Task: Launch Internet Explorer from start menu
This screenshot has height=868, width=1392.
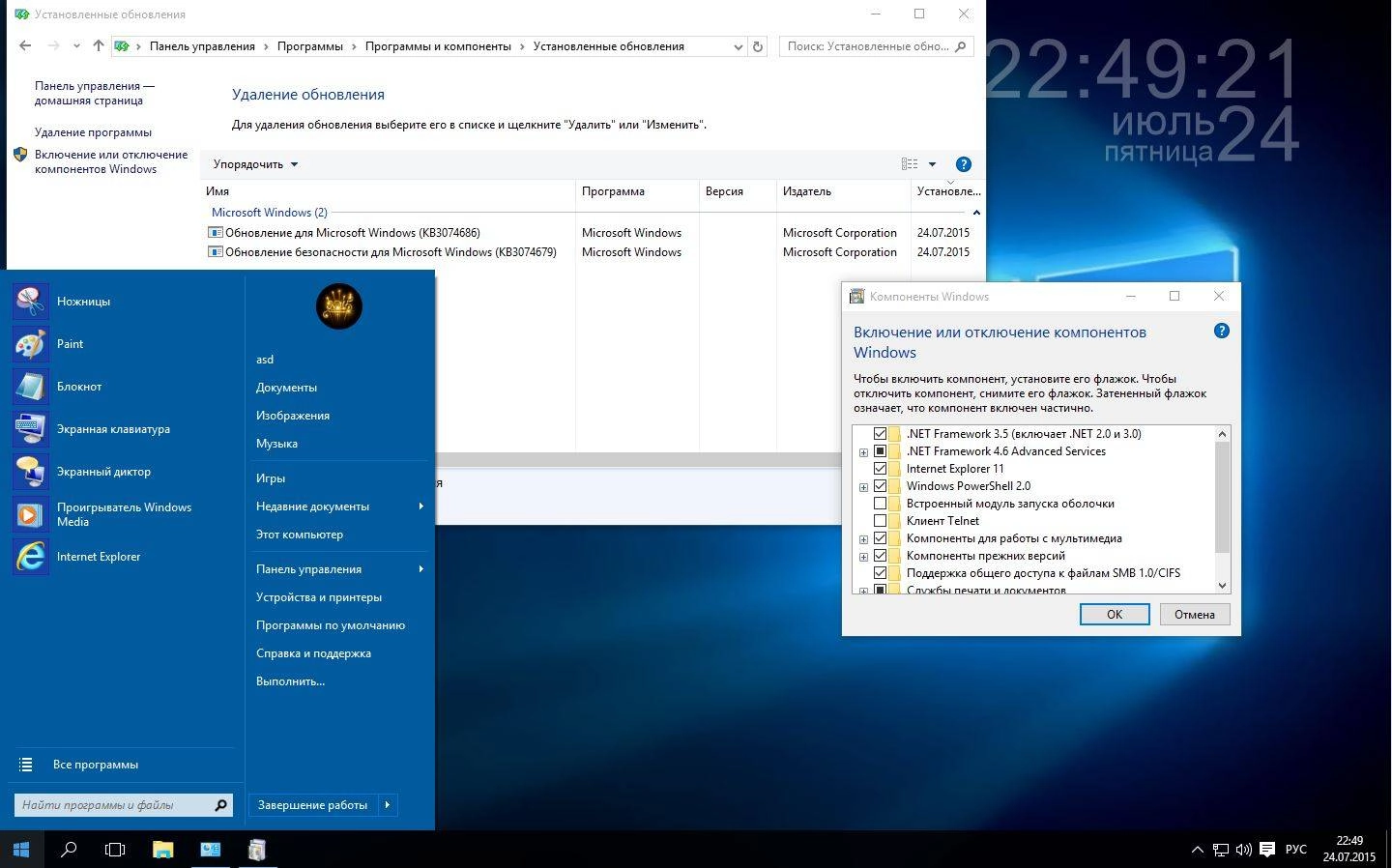Action: (30, 557)
